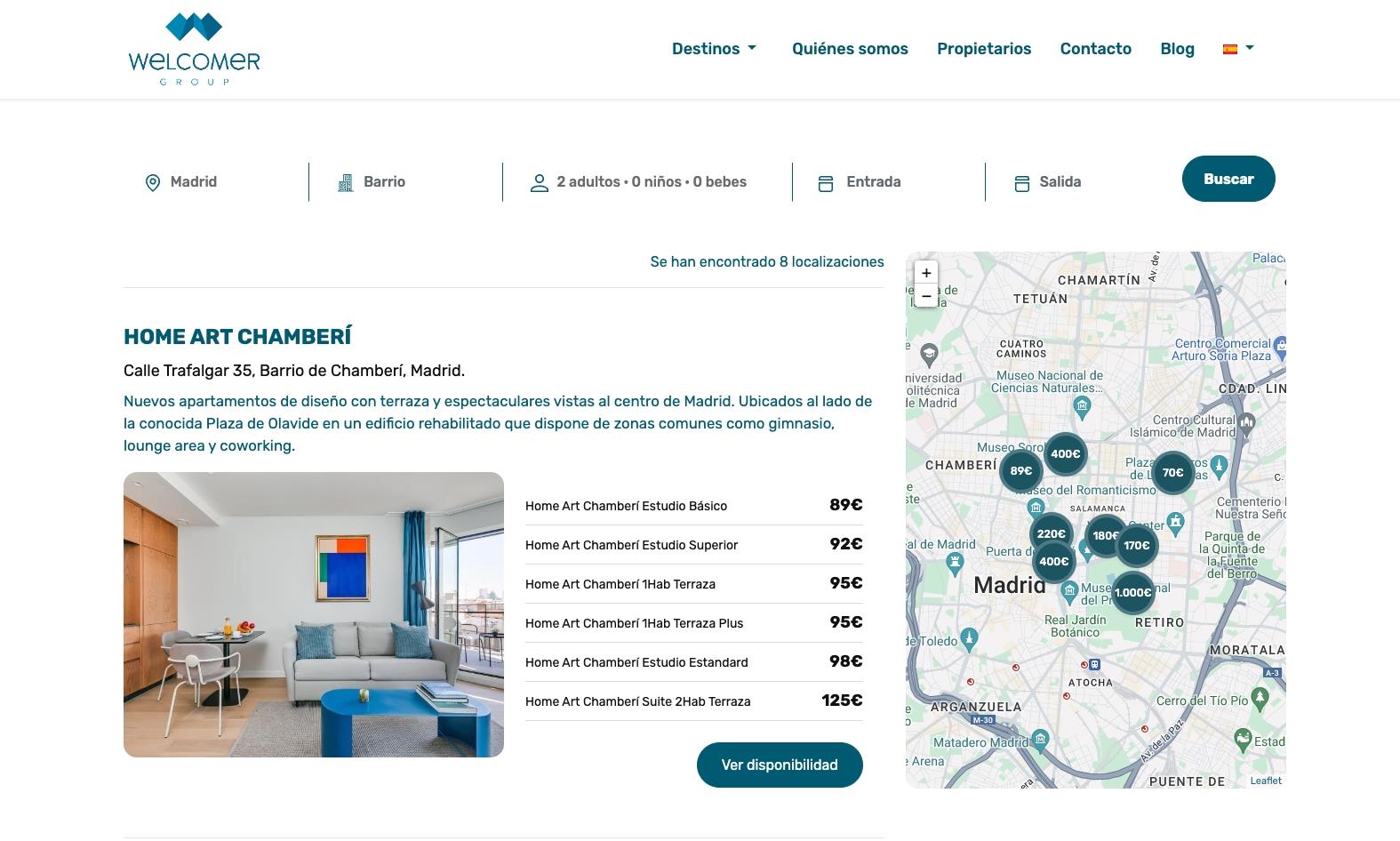
Task: Click the address Calle Trafalgar 35 text
Action: (x=294, y=371)
